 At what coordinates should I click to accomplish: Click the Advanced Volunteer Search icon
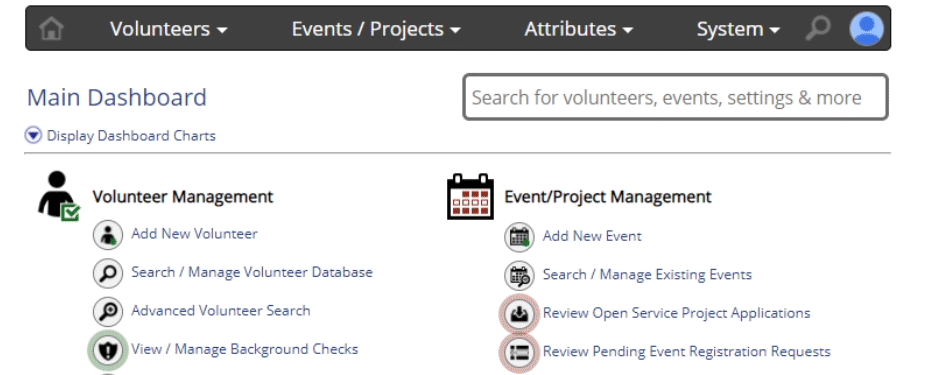pos(108,312)
